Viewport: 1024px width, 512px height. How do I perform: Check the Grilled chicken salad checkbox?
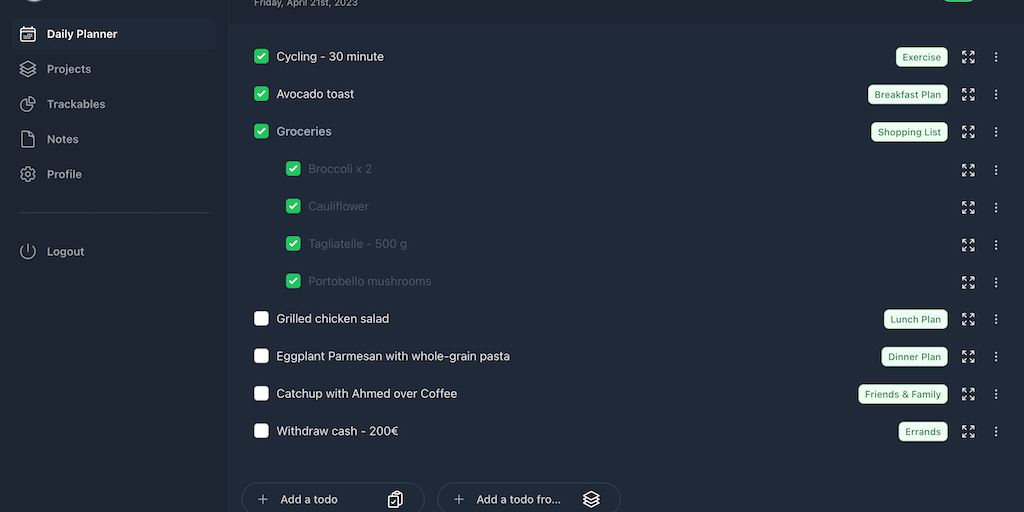(261, 319)
